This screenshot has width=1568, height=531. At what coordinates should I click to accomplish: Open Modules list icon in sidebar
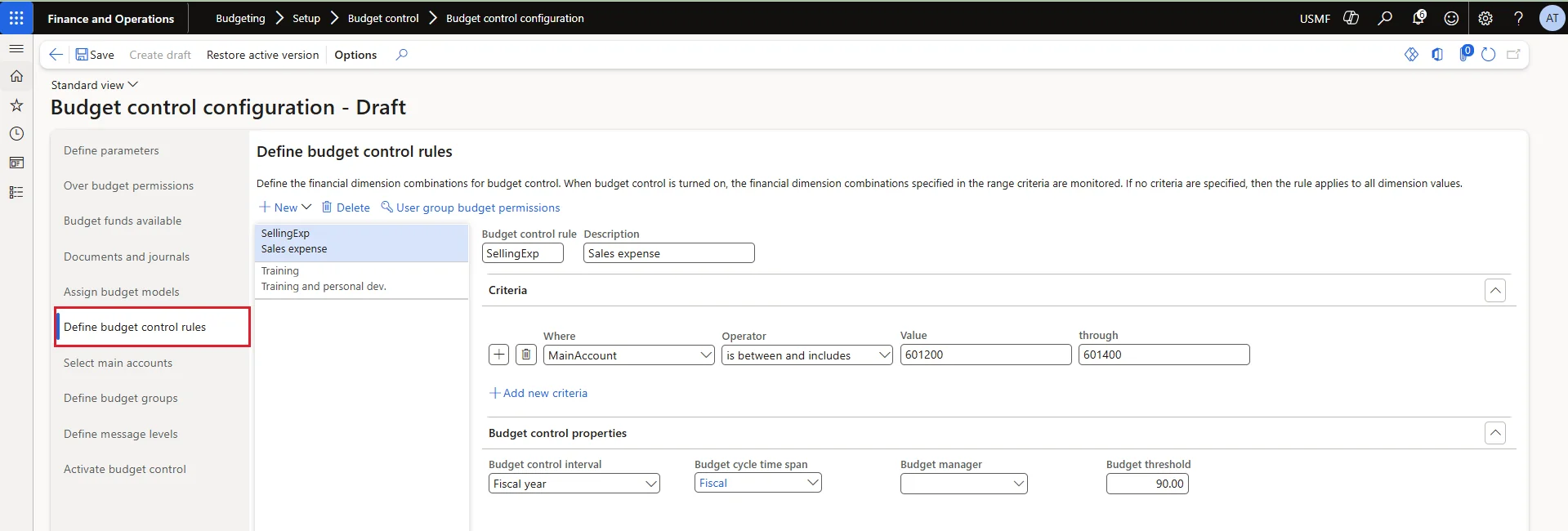click(16, 192)
